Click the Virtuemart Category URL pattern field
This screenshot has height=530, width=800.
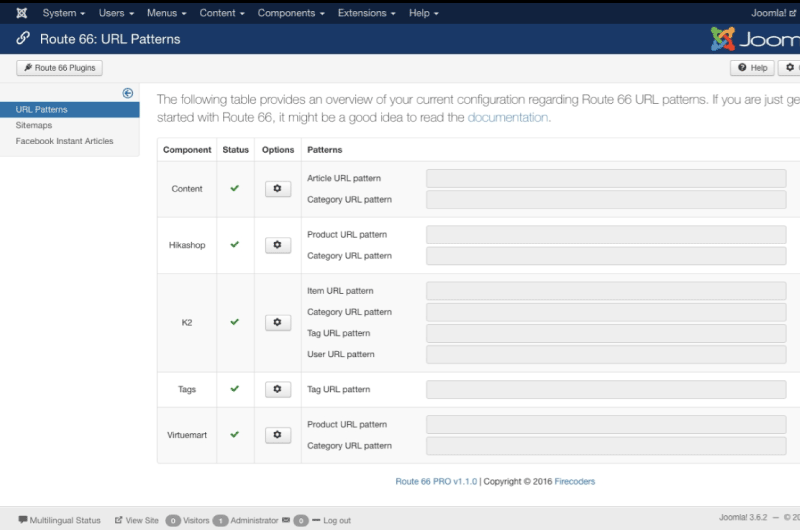606,446
